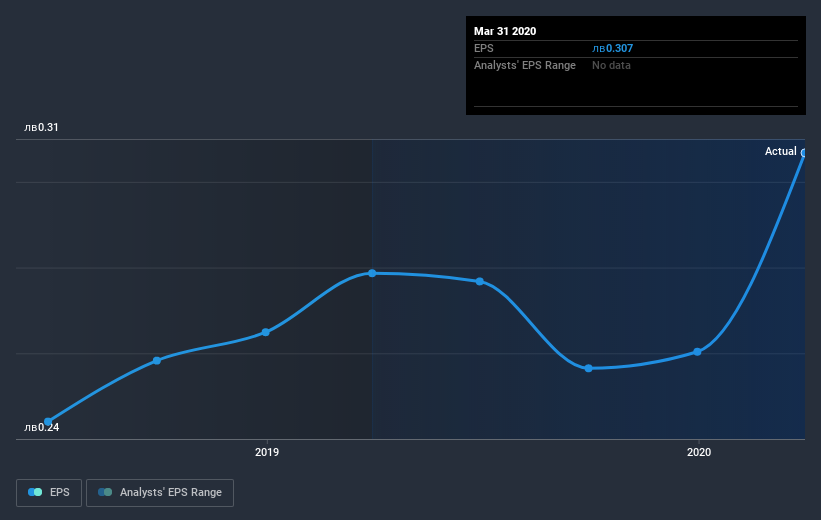Toggle the EPS legend button
This screenshot has height=520, width=821.
point(49,492)
